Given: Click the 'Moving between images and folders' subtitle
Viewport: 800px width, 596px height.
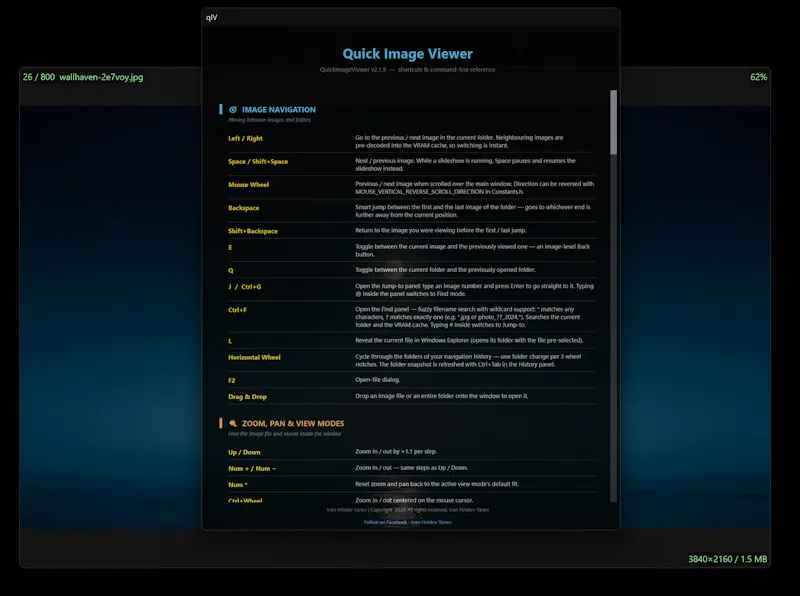Looking at the screenshot, I should (269, 120).
